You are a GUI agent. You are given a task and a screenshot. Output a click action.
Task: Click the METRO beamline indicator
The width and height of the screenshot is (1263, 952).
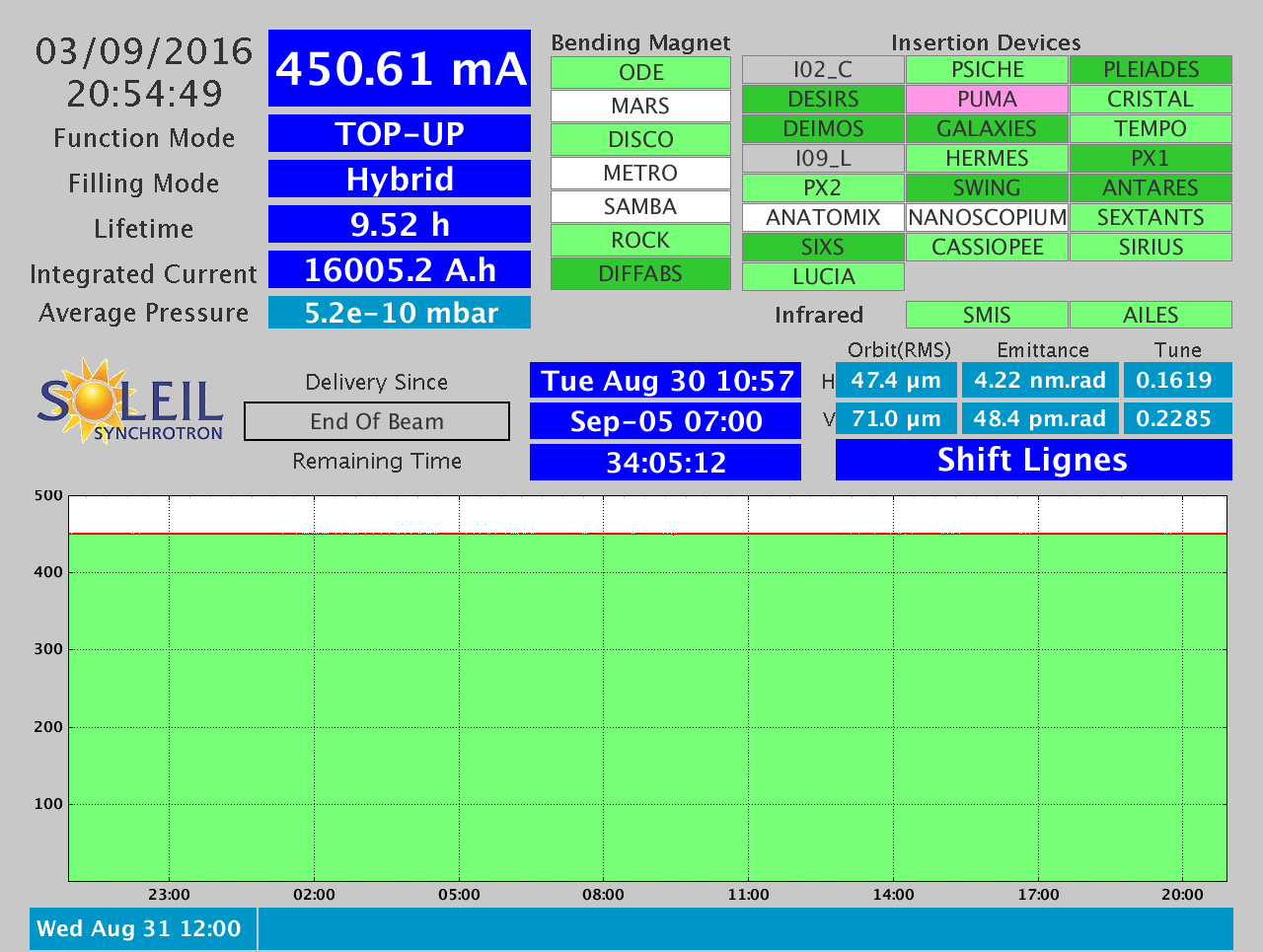640,173
